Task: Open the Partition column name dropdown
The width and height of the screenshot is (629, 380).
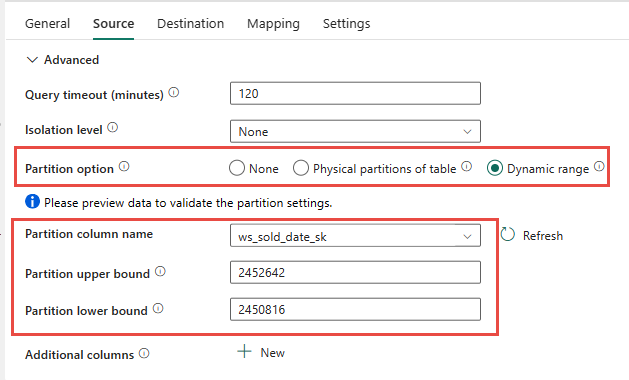Action: [355, 236]
